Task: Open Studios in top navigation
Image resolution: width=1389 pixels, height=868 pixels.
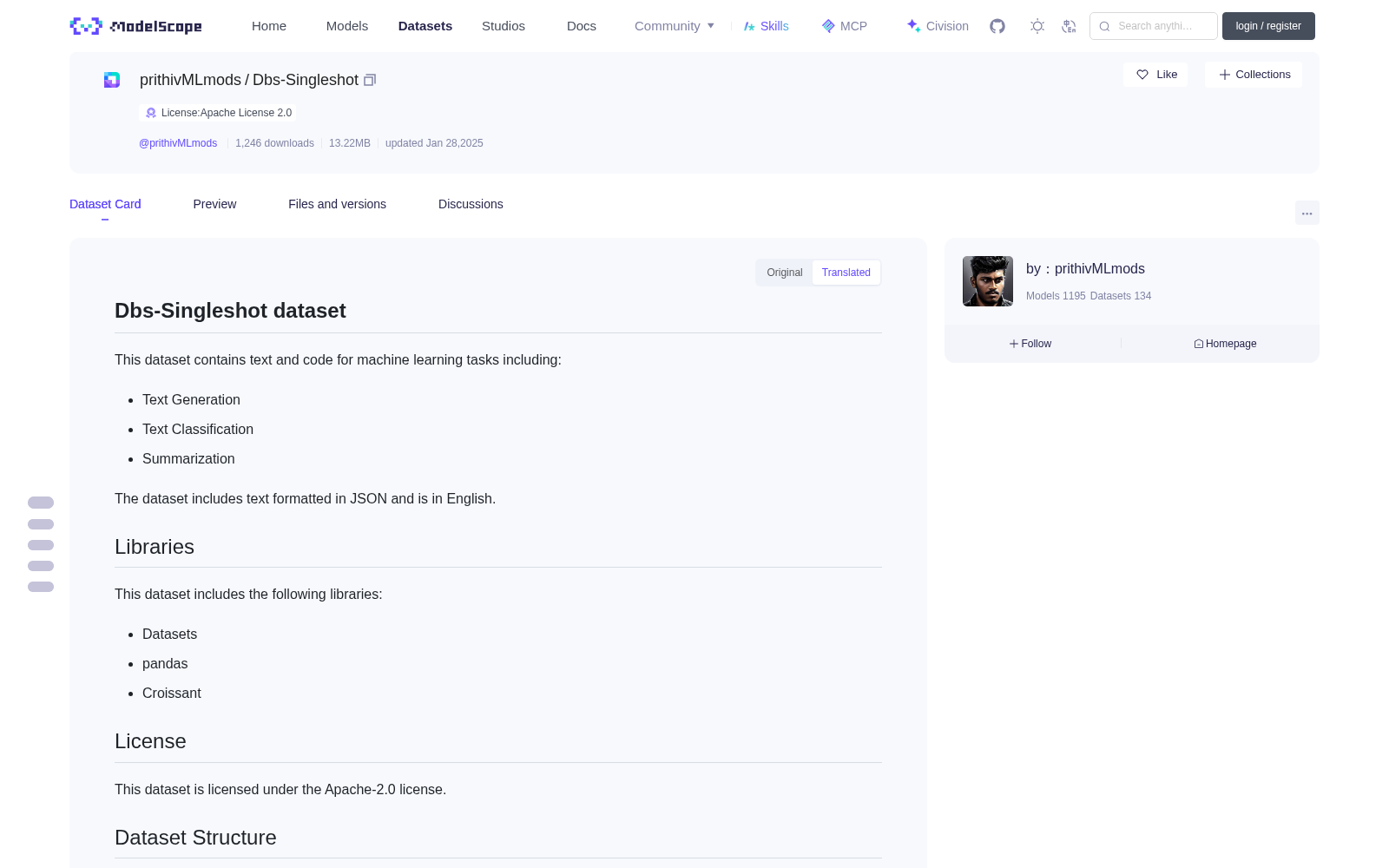Action: [x=504, y=26]
